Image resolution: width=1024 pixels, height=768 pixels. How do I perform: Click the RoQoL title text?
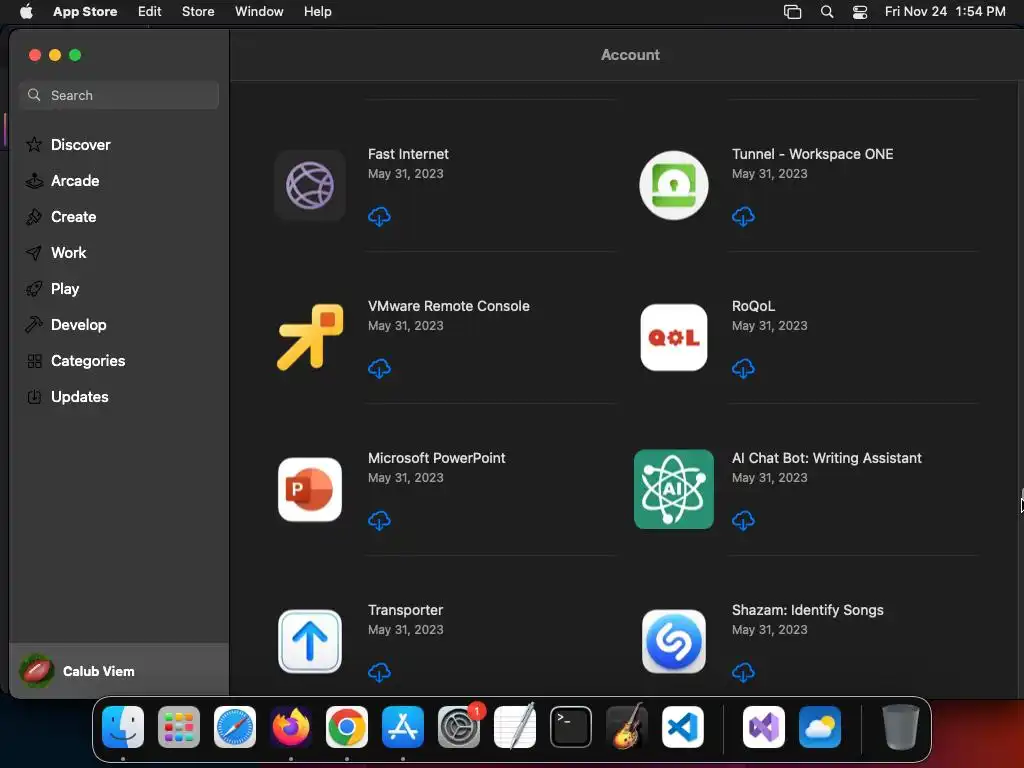coord(754,306)
